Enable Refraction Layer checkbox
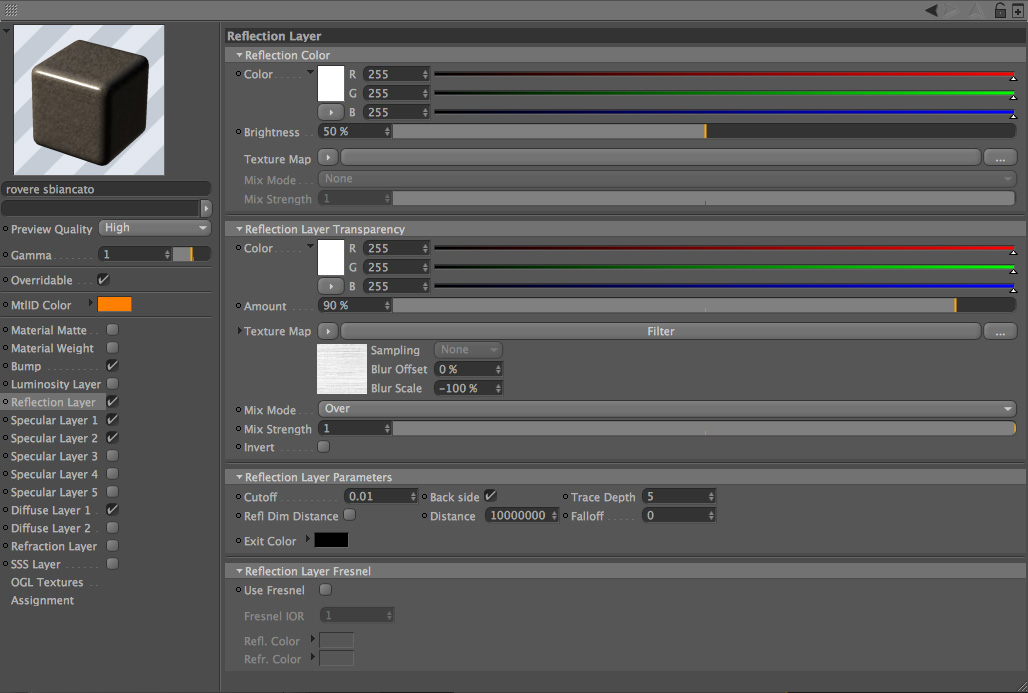This screenshot has width=1028, height=693. 113,545
